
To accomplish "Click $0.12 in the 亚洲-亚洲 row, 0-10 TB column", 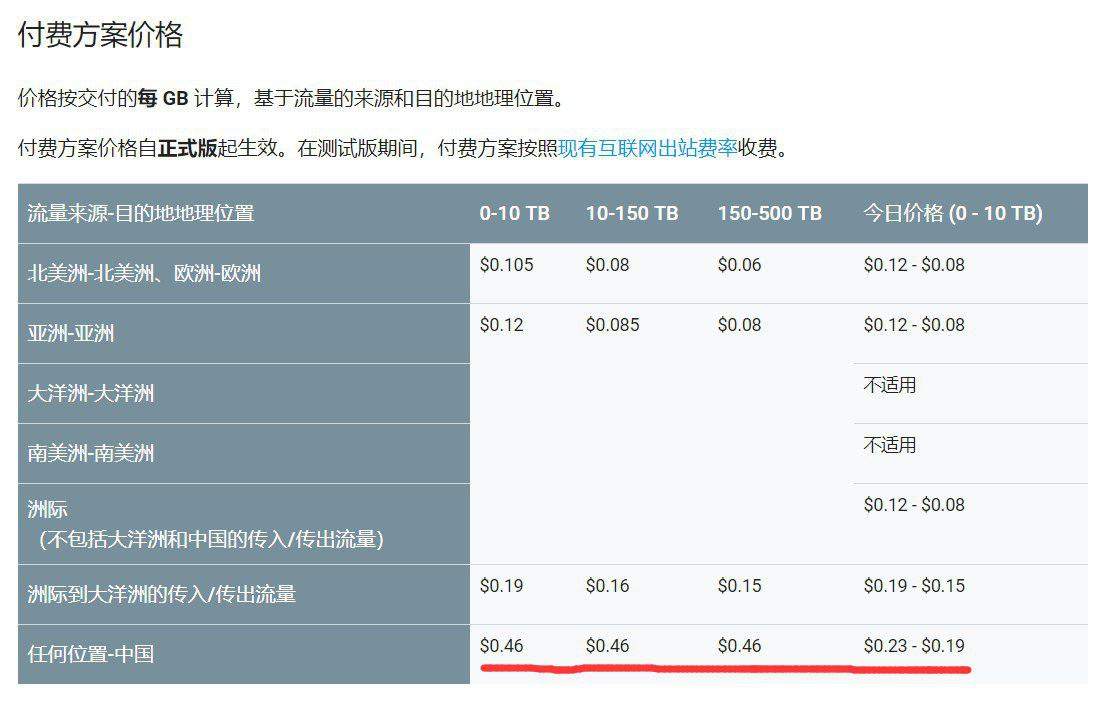I will 502,324.
